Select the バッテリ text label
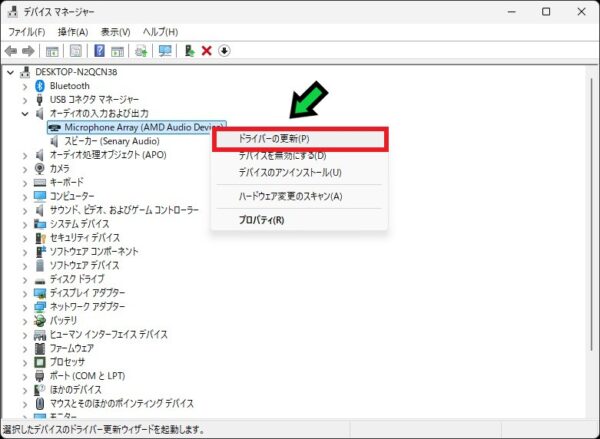Screen dimensions: 600x439 (x=63, y=320)
